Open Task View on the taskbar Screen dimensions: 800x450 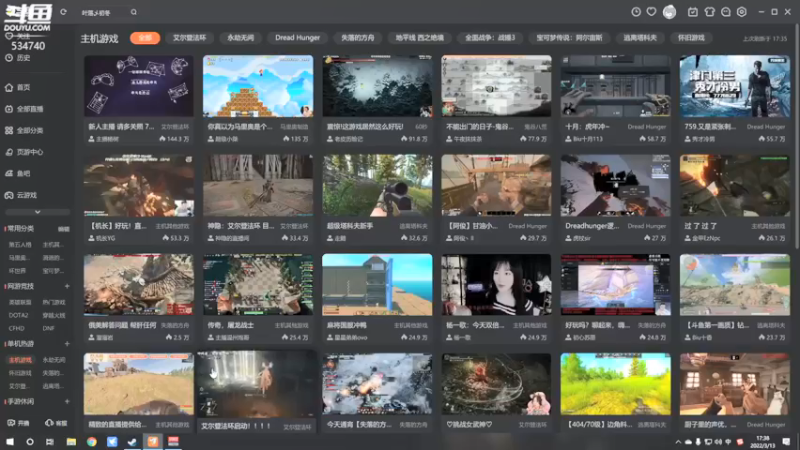(x=49, y=442)
